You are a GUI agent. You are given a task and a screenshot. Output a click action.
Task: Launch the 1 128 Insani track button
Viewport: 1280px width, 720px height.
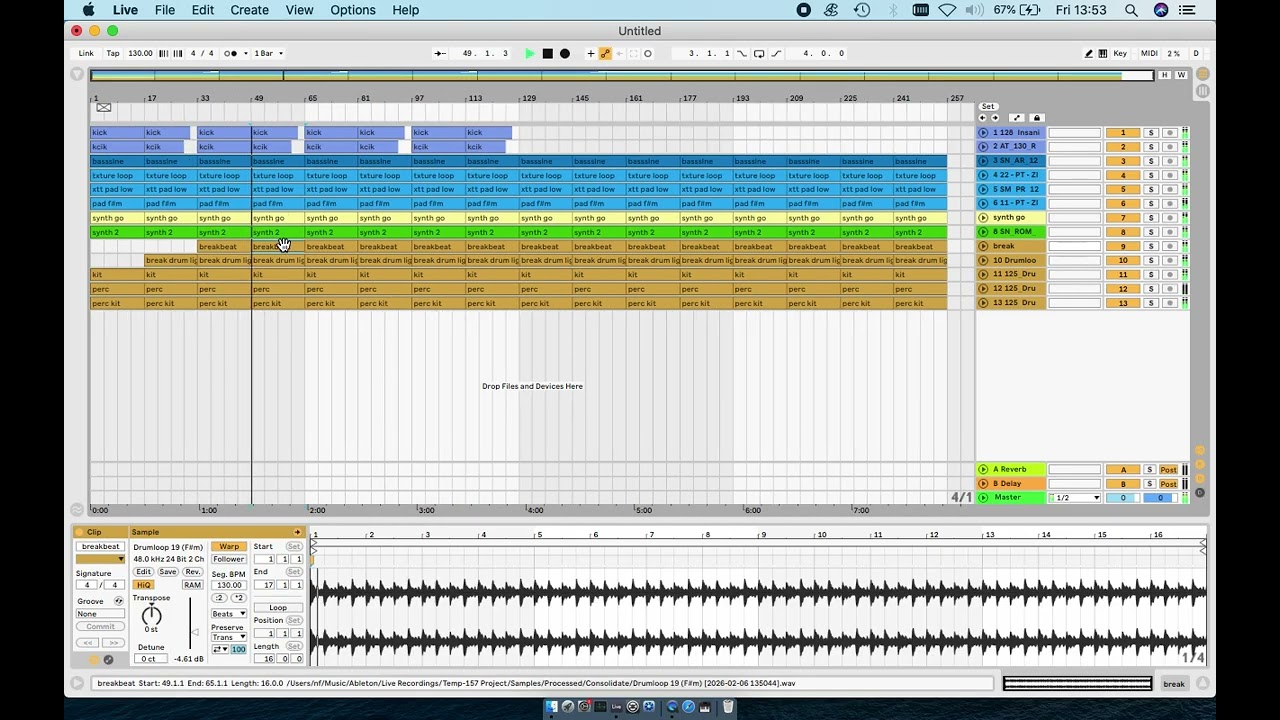(x=983, y=132)
